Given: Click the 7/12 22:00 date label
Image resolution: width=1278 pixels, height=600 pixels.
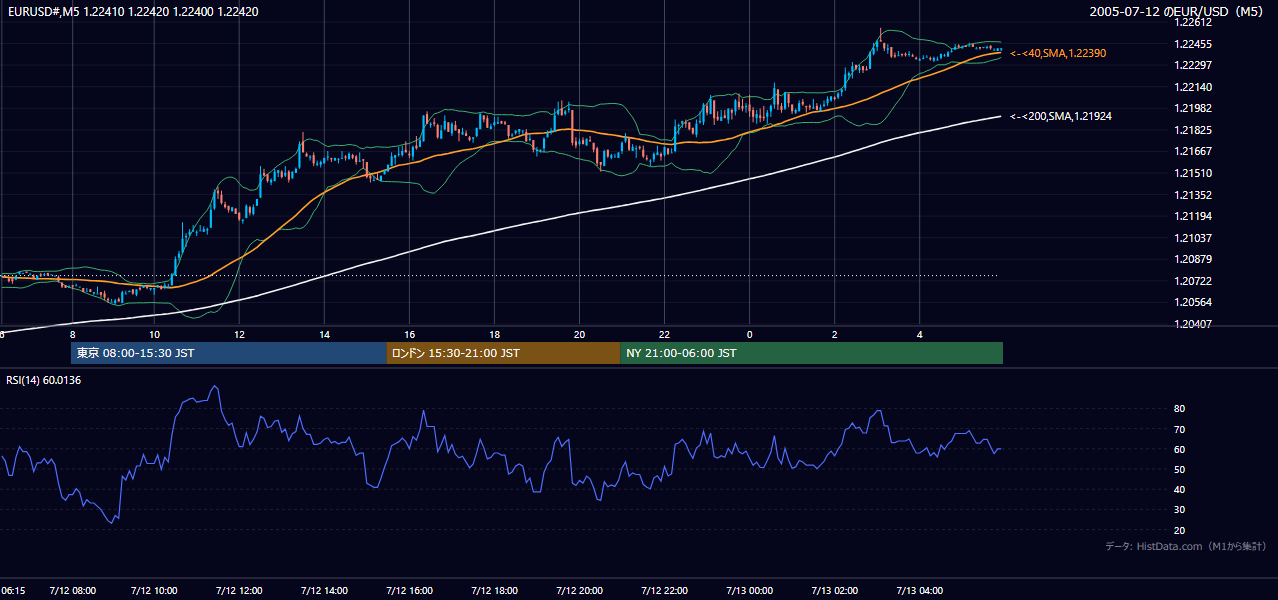Looking at the screenshot, I should pos(664,591).
